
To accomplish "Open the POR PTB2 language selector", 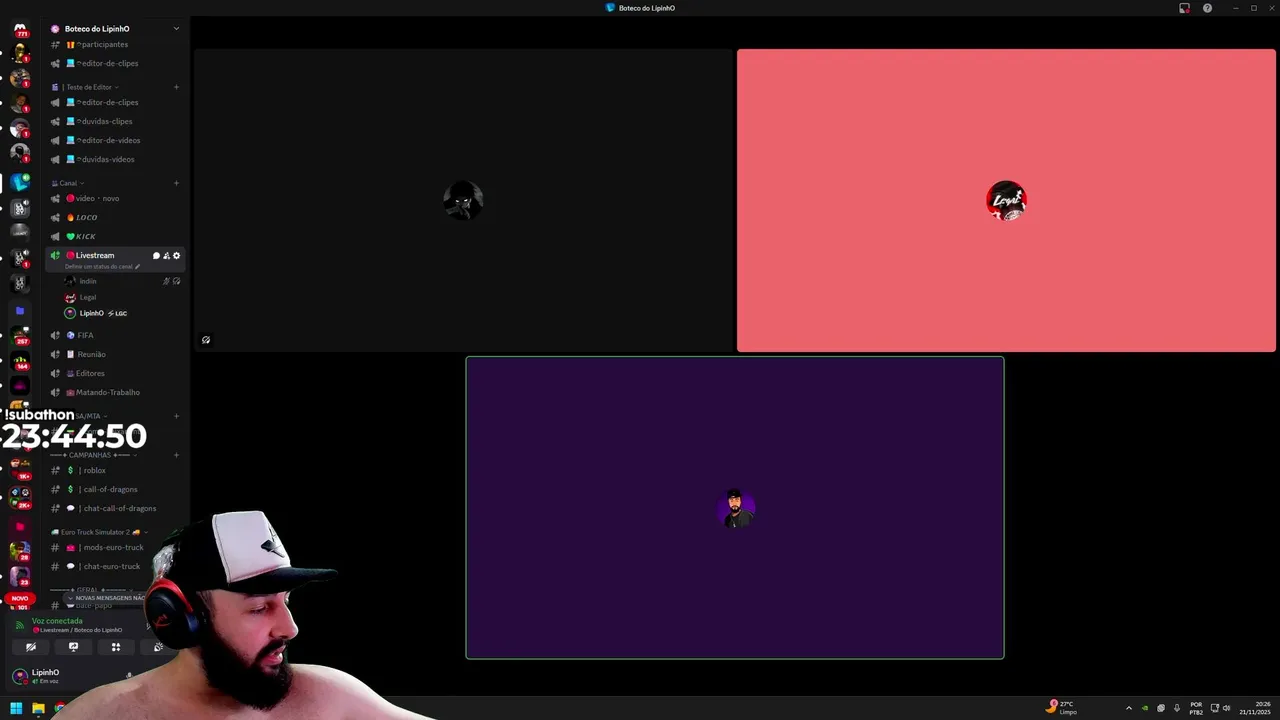I will [1196, 708].
